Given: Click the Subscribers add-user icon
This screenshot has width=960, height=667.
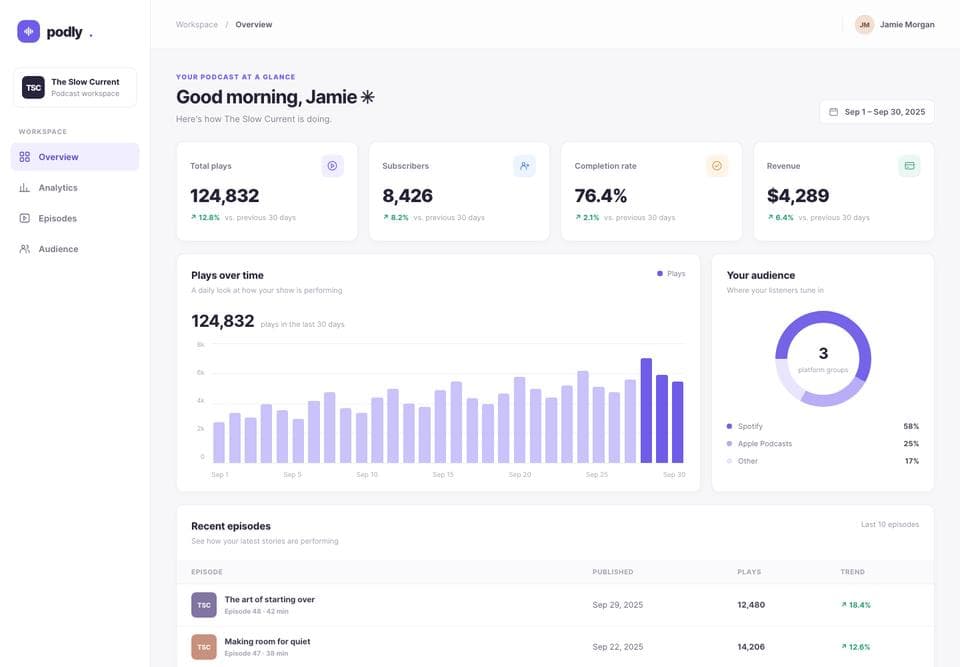Looking at the screenshot, I should (525, 165).
